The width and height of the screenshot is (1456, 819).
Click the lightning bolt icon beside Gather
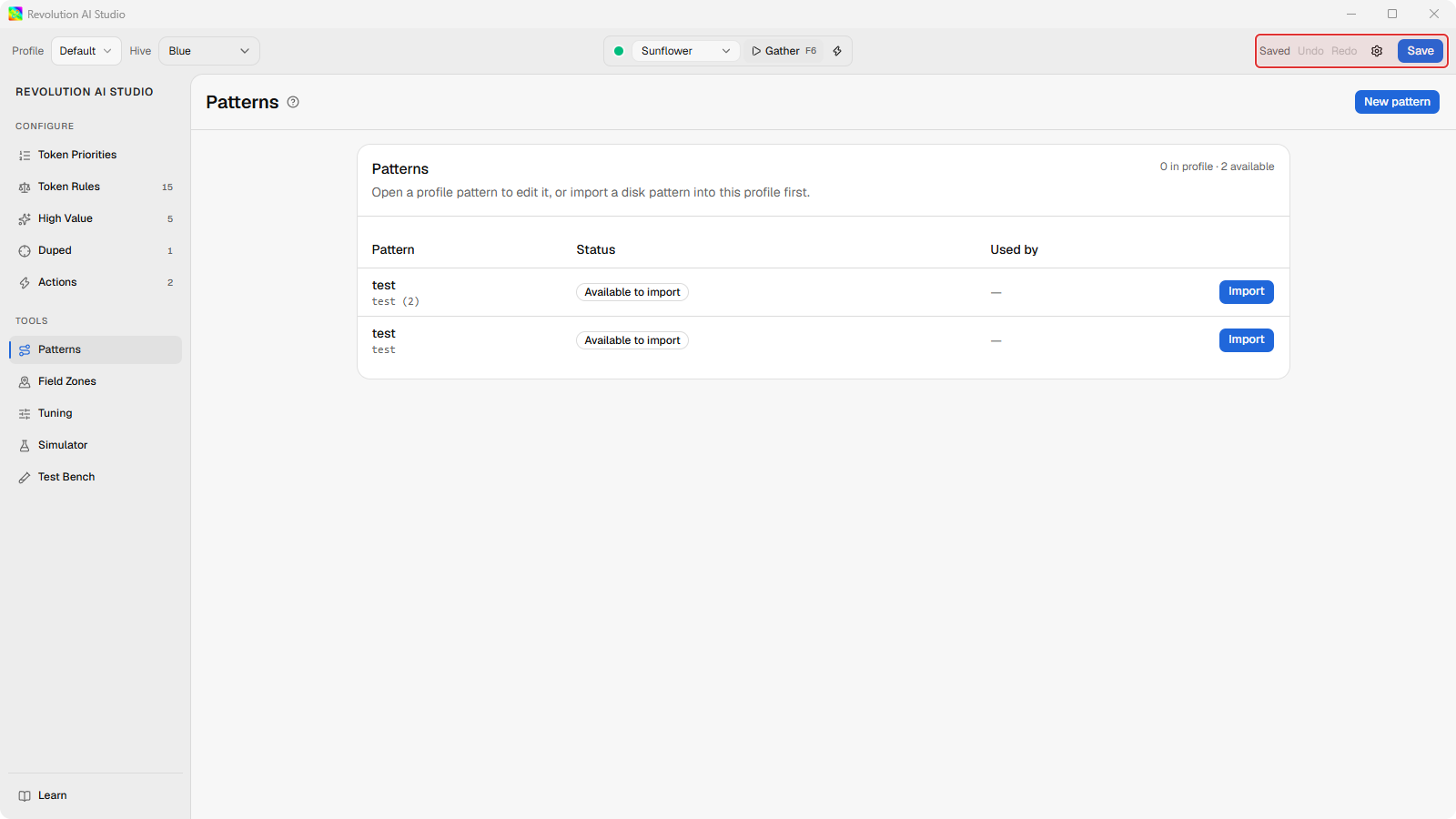click(837, 51)
